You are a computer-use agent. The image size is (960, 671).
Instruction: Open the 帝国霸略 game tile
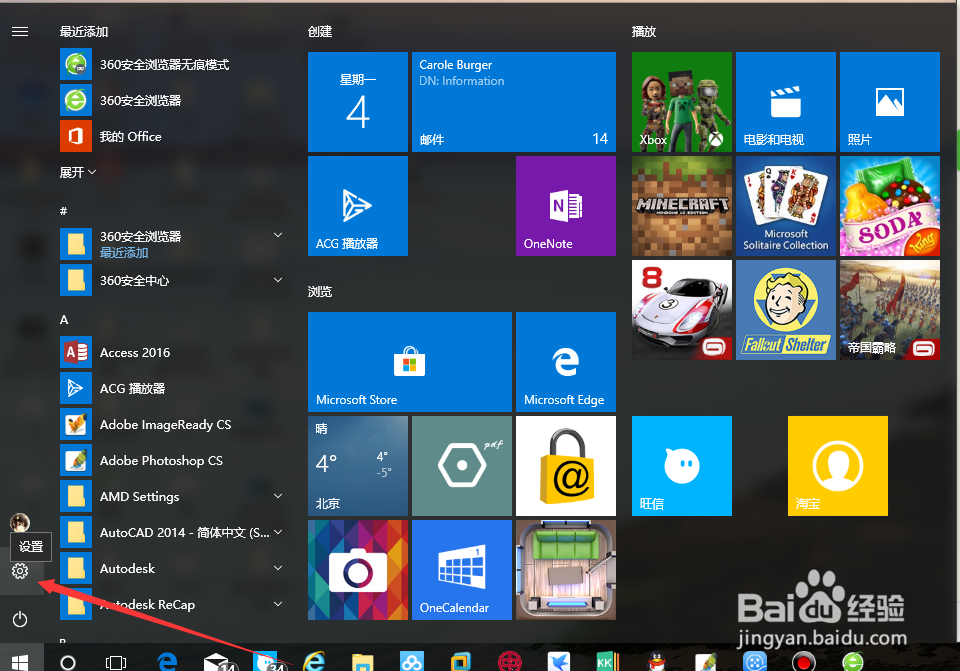point(890,310)
